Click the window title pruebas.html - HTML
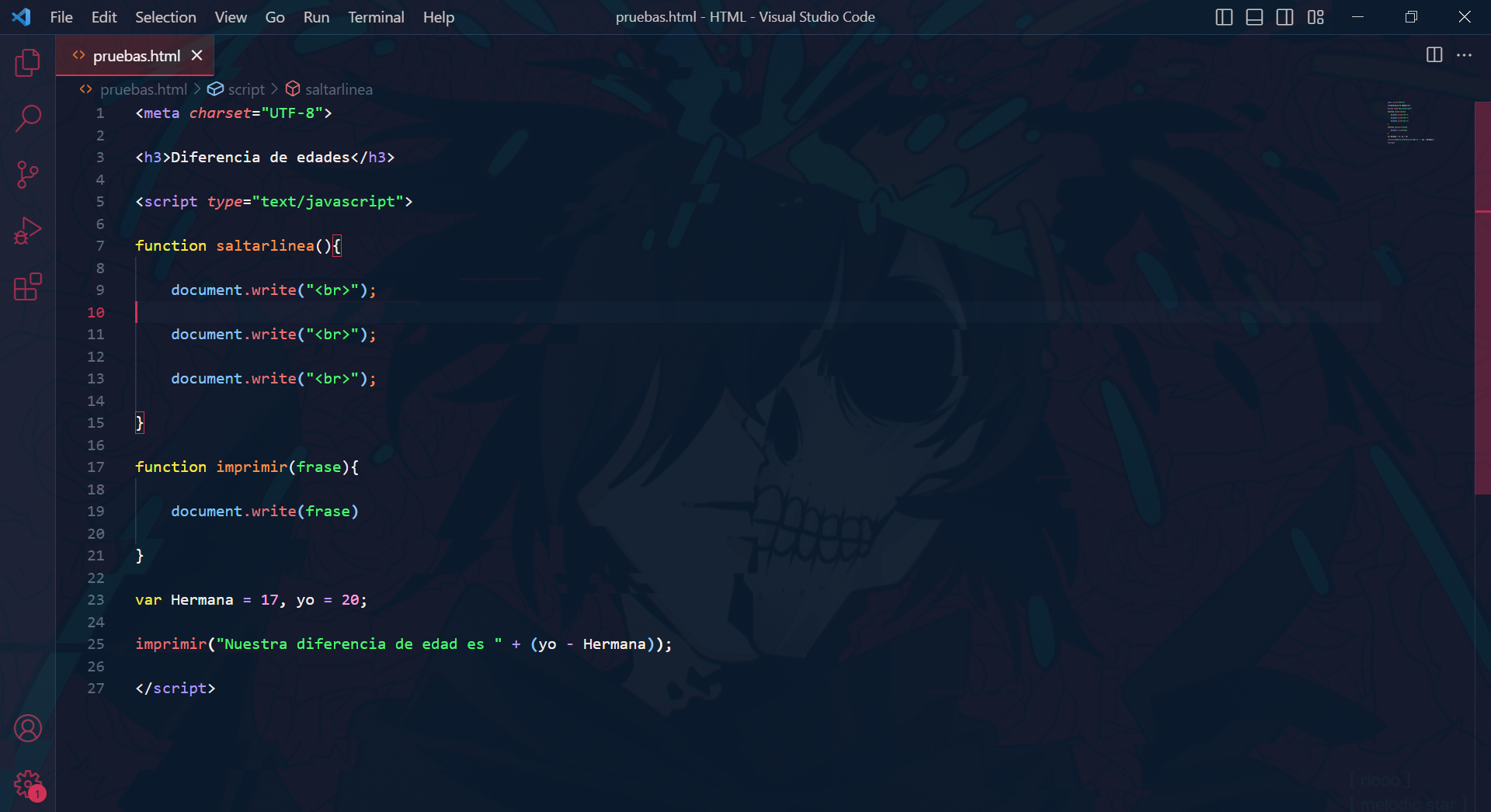 coord(745,17)
